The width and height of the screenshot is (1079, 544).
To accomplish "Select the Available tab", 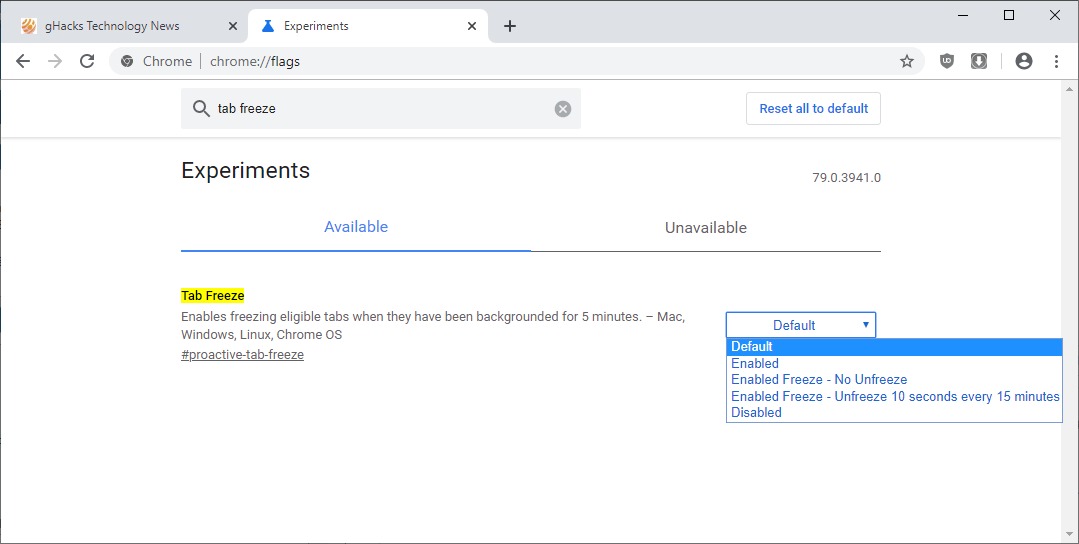I will (x=356, y=227).
